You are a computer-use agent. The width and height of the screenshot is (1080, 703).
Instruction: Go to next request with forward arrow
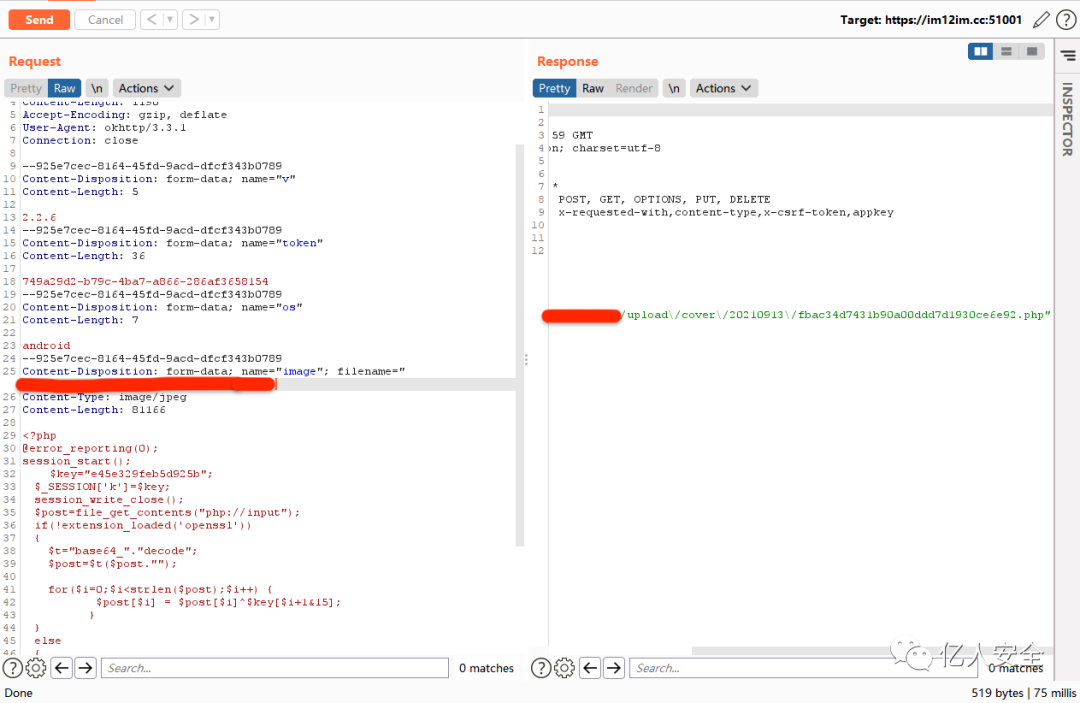pyautogui.click(x=194, y=20)
